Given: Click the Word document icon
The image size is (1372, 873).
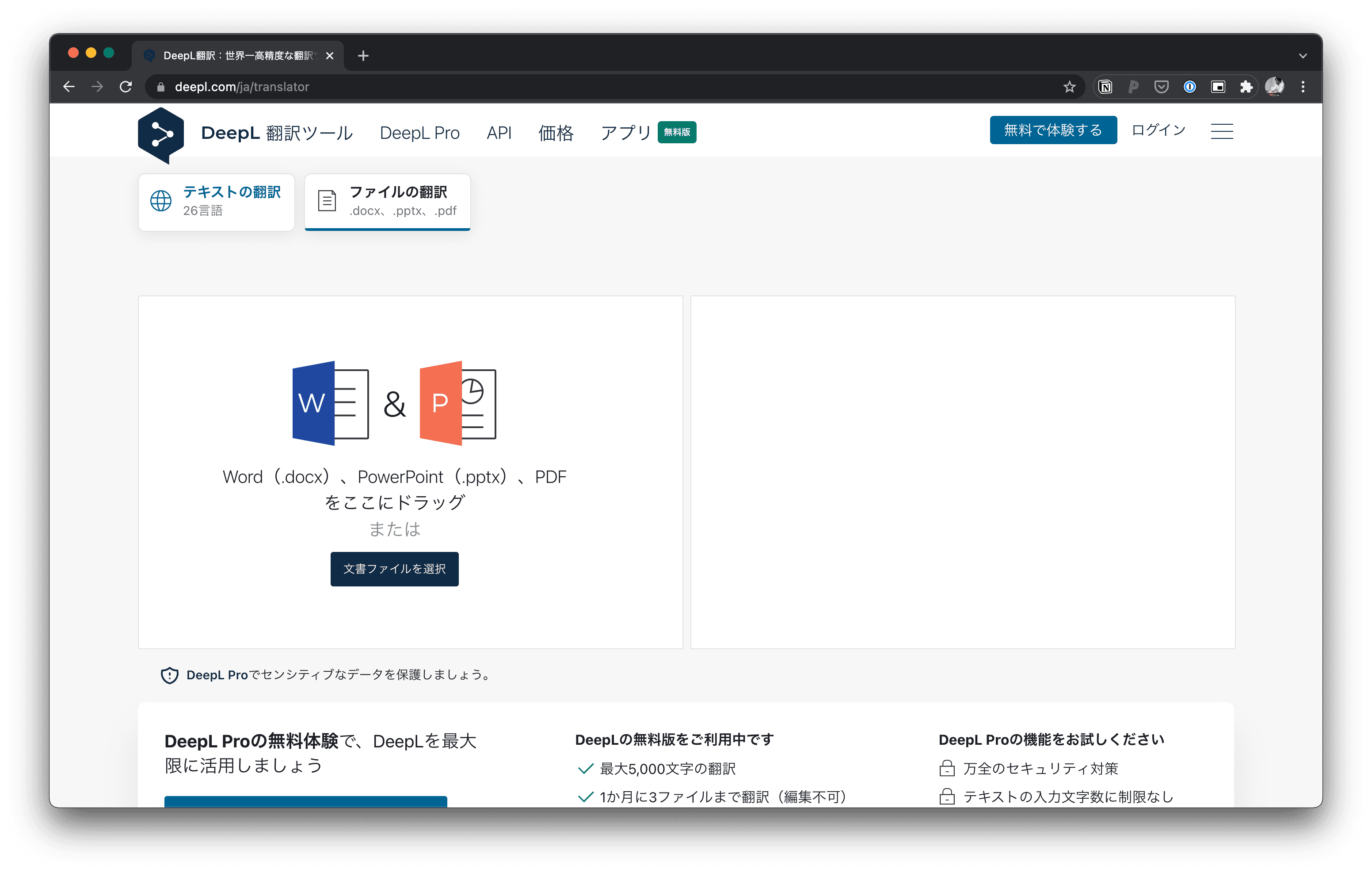Looking at the screenshot, I should 331,403.
